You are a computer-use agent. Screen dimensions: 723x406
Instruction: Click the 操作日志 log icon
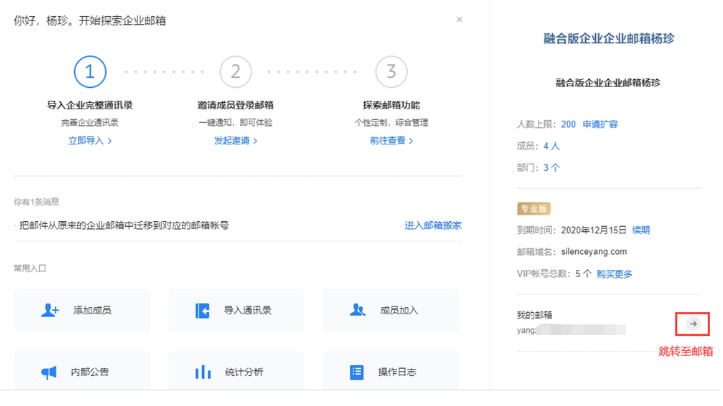(x=357, y=372)
